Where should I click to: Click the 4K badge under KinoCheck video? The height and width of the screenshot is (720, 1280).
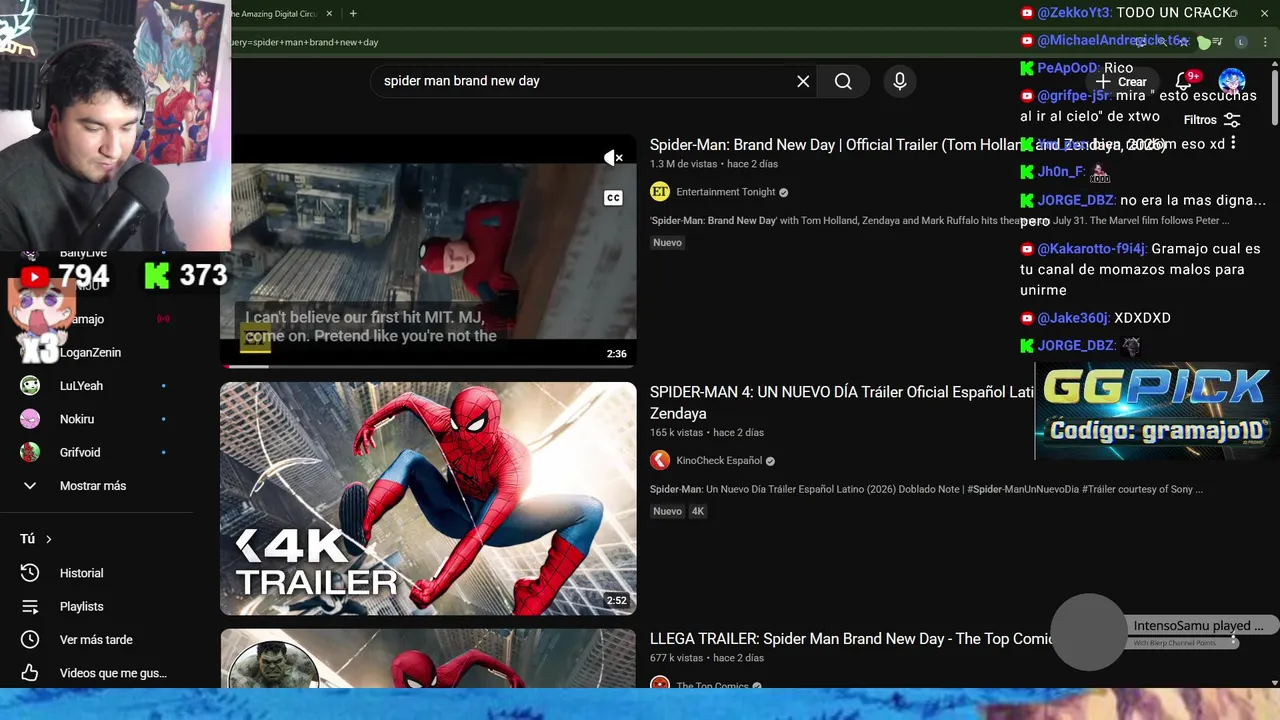click(x=698, y=511)
